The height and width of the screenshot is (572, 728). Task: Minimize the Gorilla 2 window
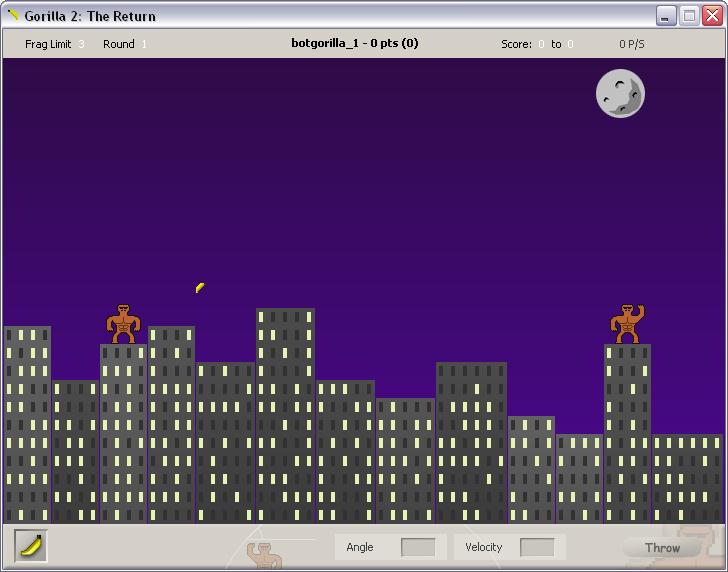(x=666, y=16)
